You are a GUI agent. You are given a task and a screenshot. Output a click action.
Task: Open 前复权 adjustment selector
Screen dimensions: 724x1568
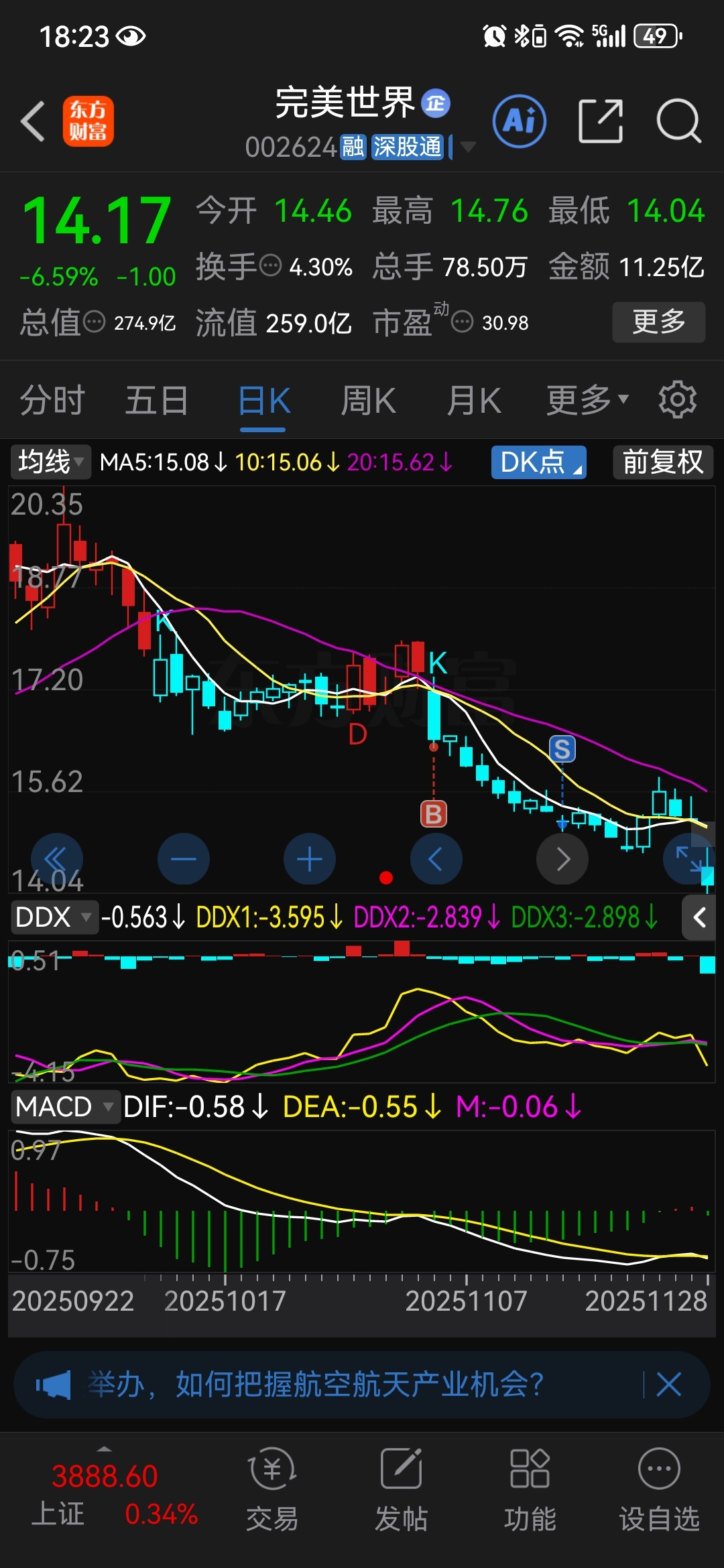point(663,462)
